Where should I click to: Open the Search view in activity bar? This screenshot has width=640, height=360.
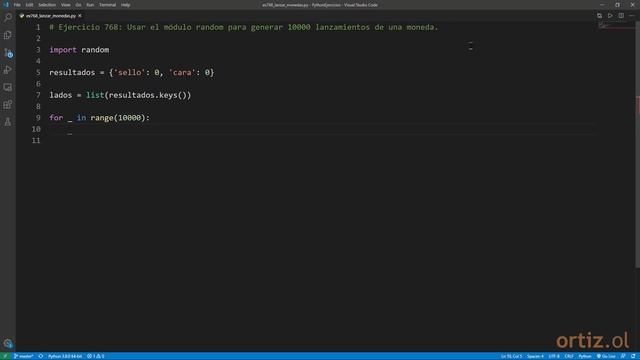(8, 18)
